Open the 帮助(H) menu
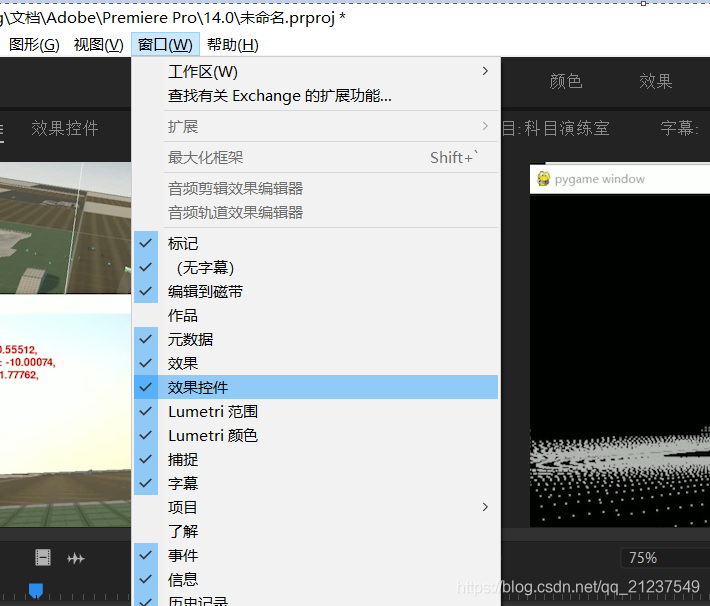 coord(233,45)
